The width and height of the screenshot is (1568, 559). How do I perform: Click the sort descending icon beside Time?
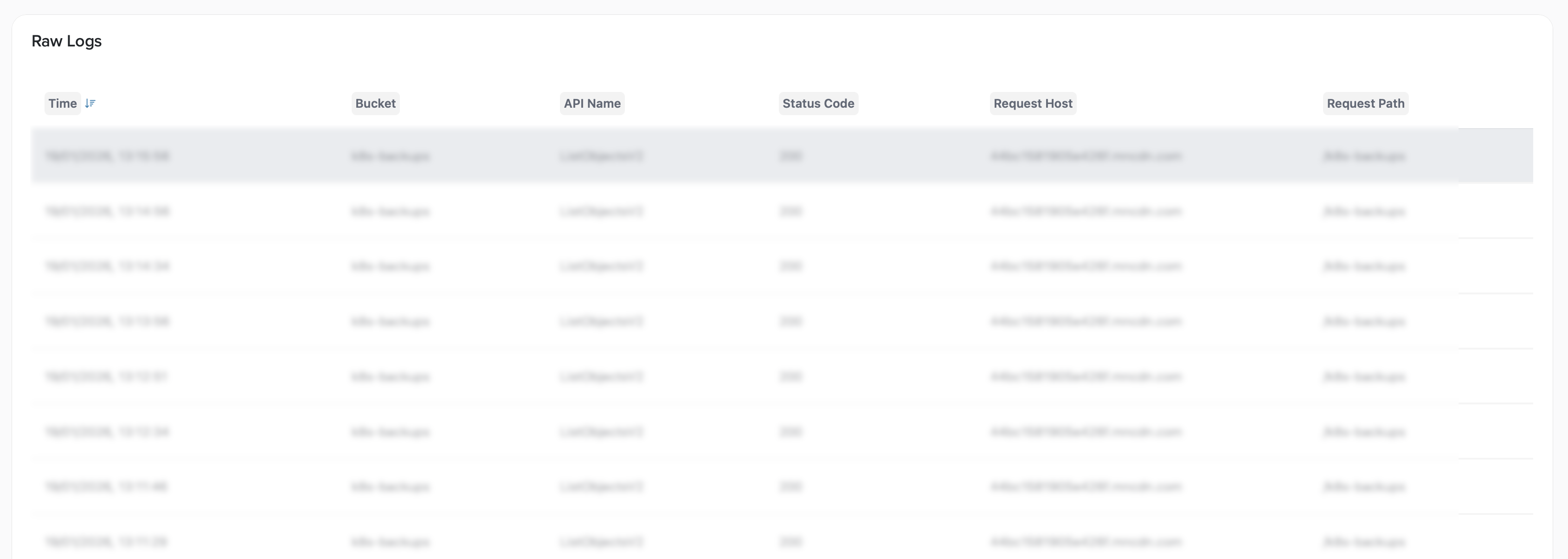click(x=90, y=104)
